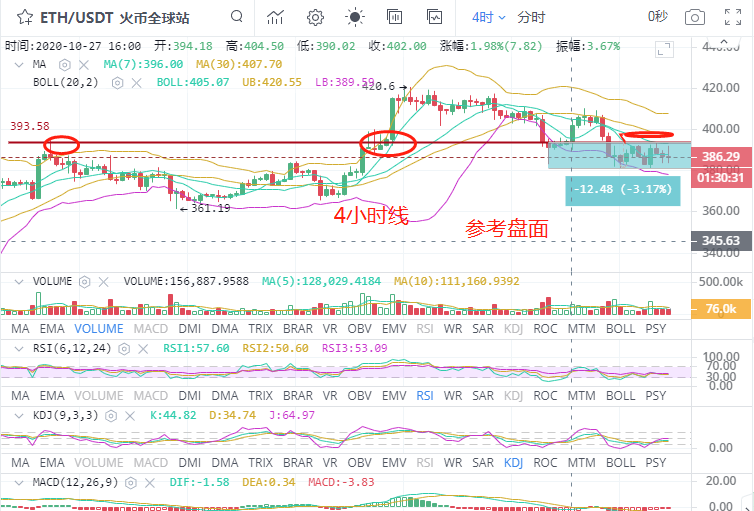
Task: Click the DIF:-1.58 value in MACD
Action: click(x=199, y=482)
